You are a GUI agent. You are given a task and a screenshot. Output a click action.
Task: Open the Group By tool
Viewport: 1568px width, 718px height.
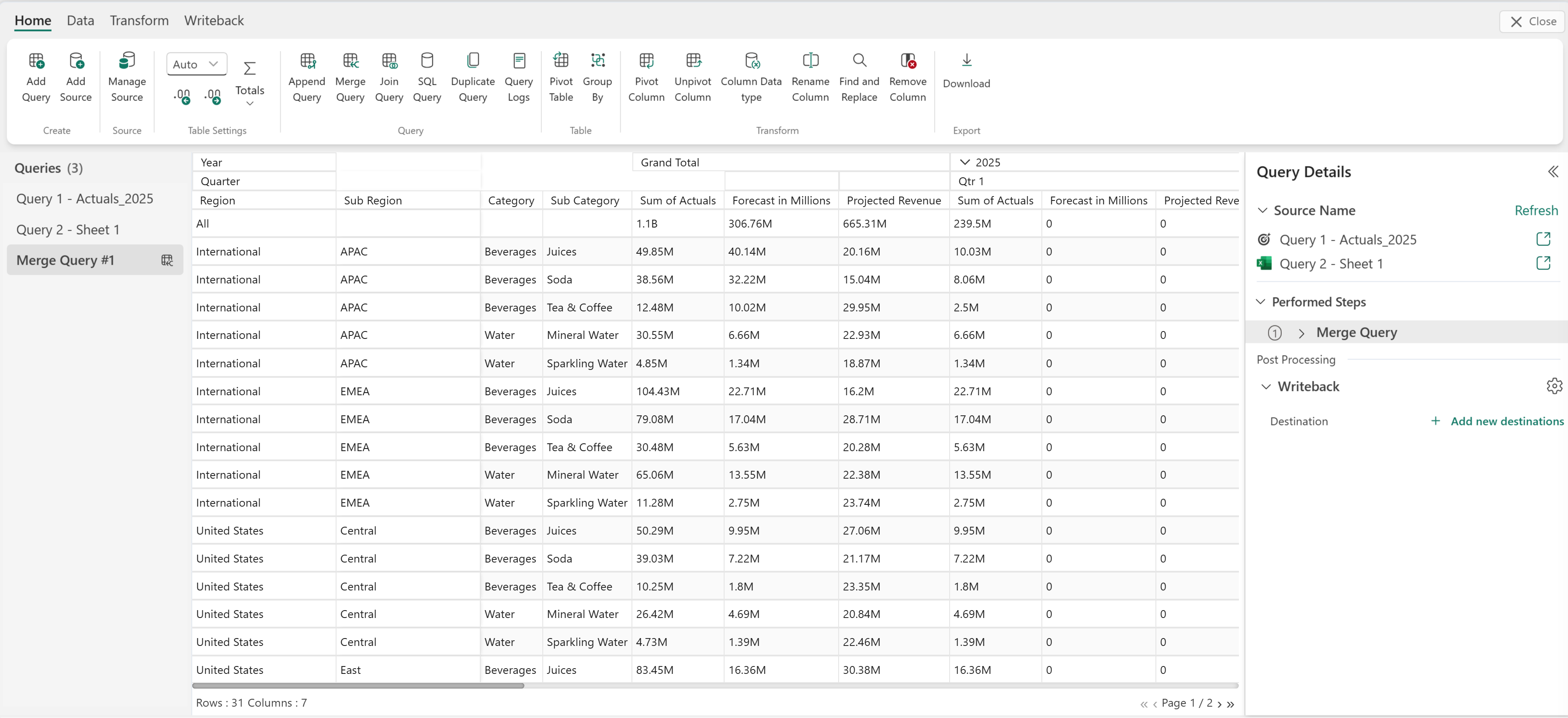coord(597,61)
